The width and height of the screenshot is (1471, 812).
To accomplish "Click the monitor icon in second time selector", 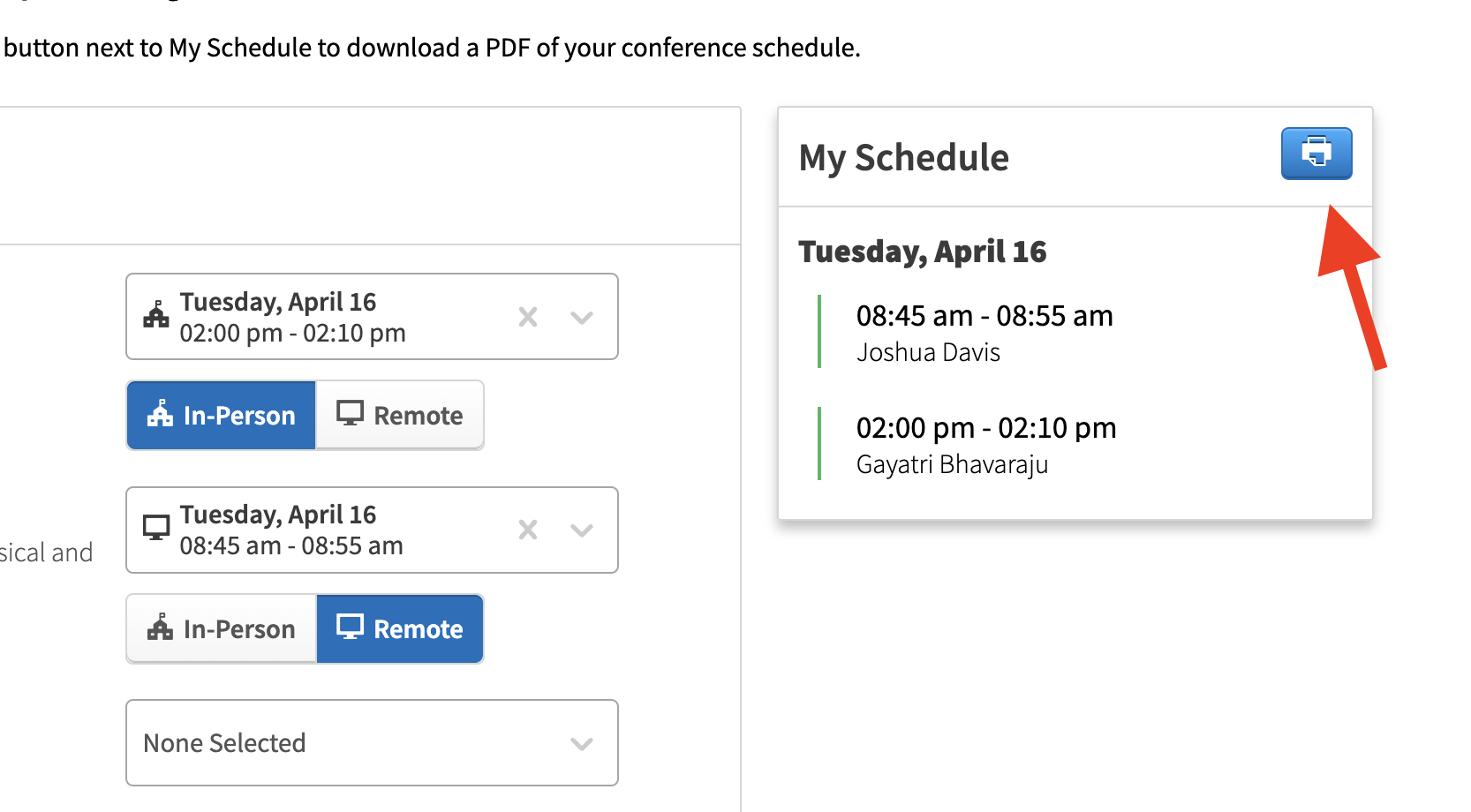I will tap(156, 528).
